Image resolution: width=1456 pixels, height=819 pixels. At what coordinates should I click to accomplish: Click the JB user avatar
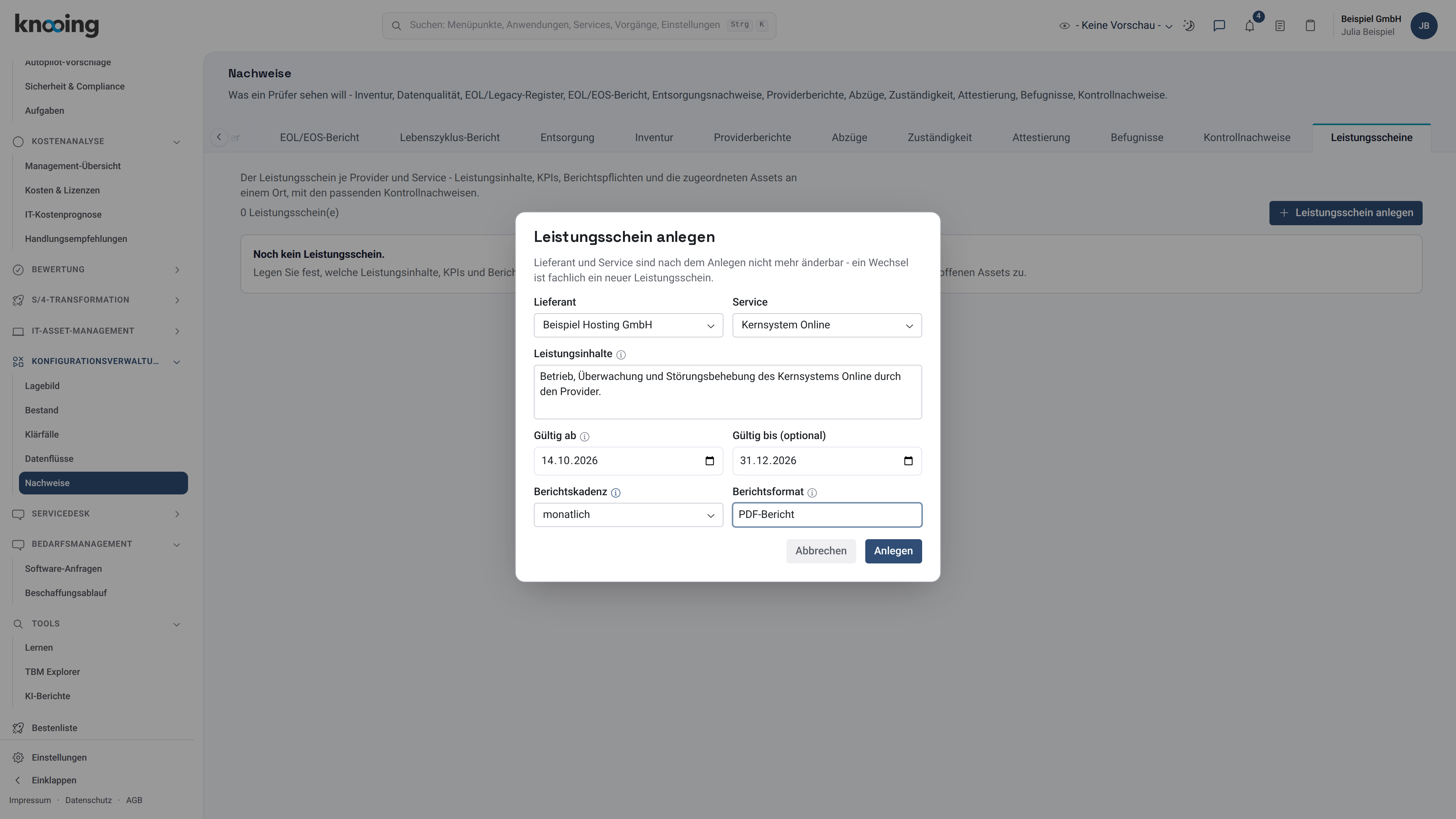coord(1423,25)
